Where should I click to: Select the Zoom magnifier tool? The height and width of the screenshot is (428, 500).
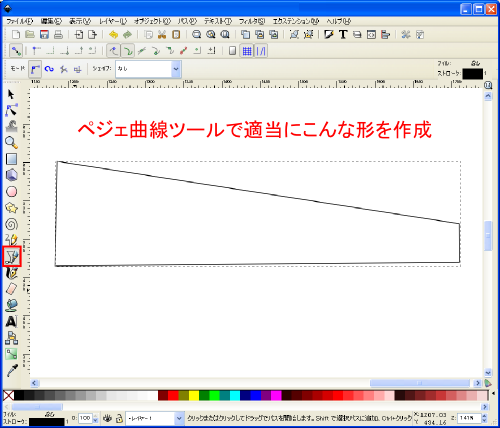[x=11, y=143]
